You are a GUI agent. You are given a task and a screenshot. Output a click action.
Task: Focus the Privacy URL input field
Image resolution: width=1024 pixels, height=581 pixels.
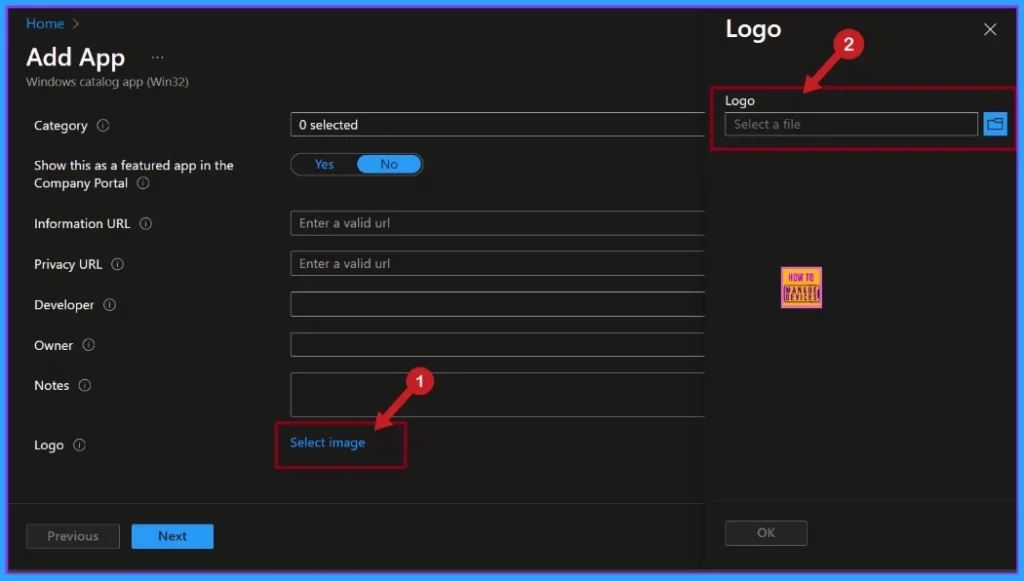coord(498,264)
